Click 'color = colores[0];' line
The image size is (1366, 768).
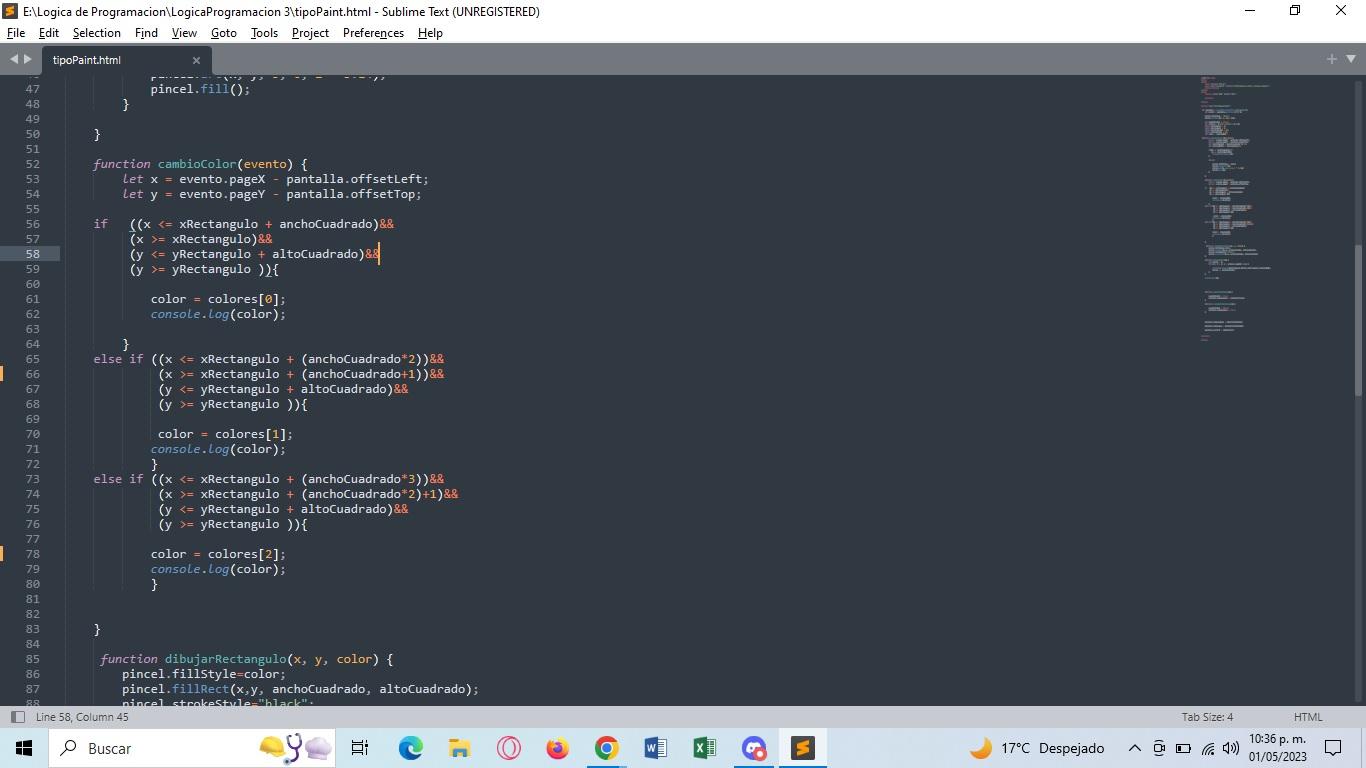coord(218,299)
